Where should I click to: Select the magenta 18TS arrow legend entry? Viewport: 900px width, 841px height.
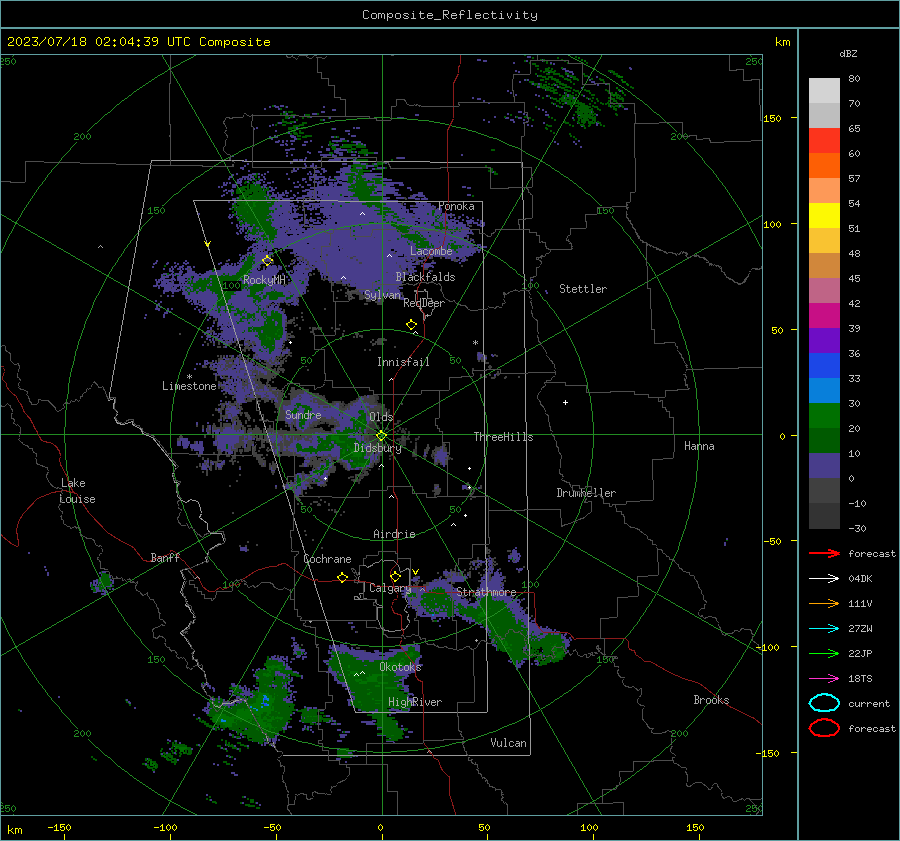click(x=824, y=679)
